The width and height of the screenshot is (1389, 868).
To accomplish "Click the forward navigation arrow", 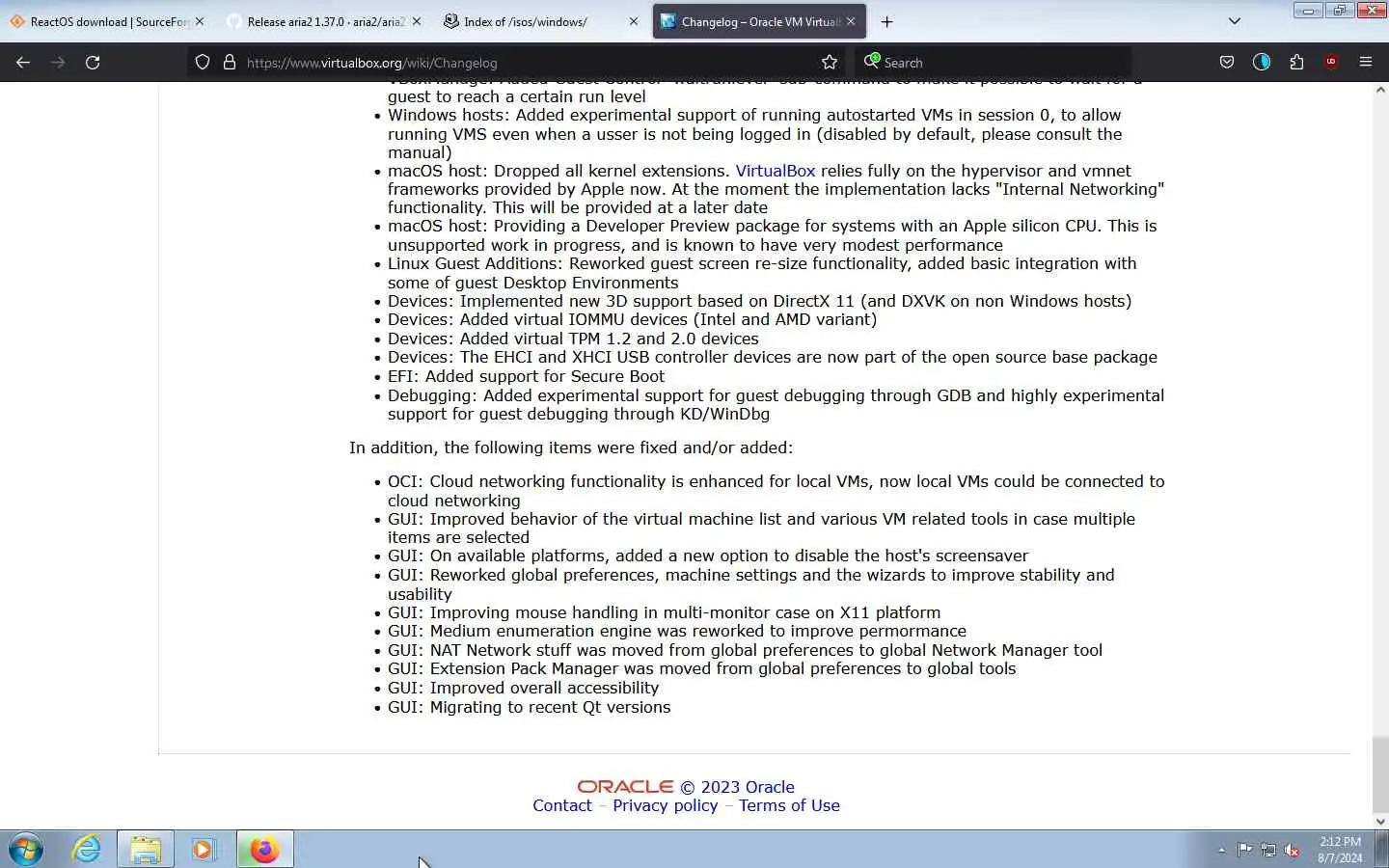I will click(58, 62).
